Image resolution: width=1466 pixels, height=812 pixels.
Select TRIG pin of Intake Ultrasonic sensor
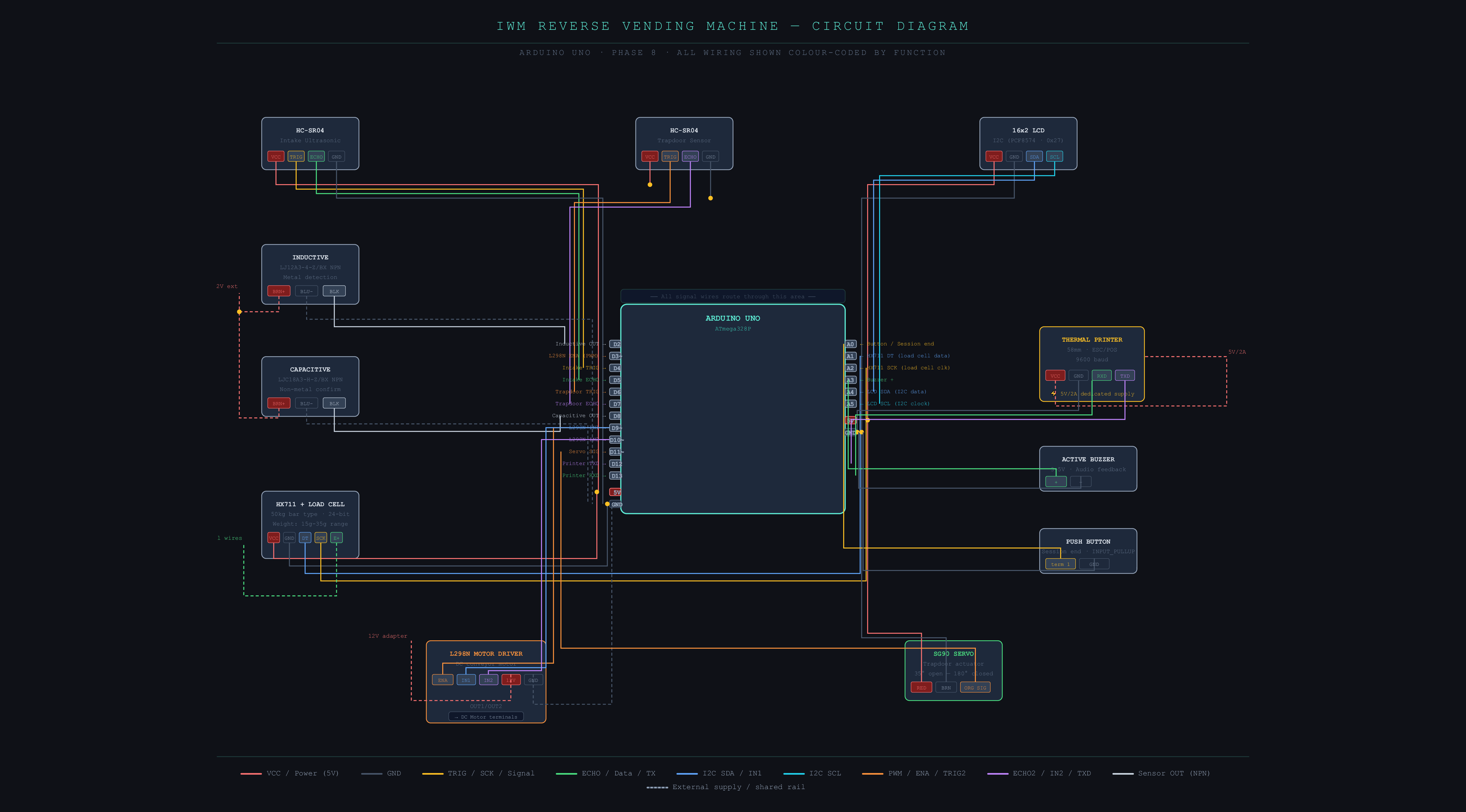click(x=296, y=156)
